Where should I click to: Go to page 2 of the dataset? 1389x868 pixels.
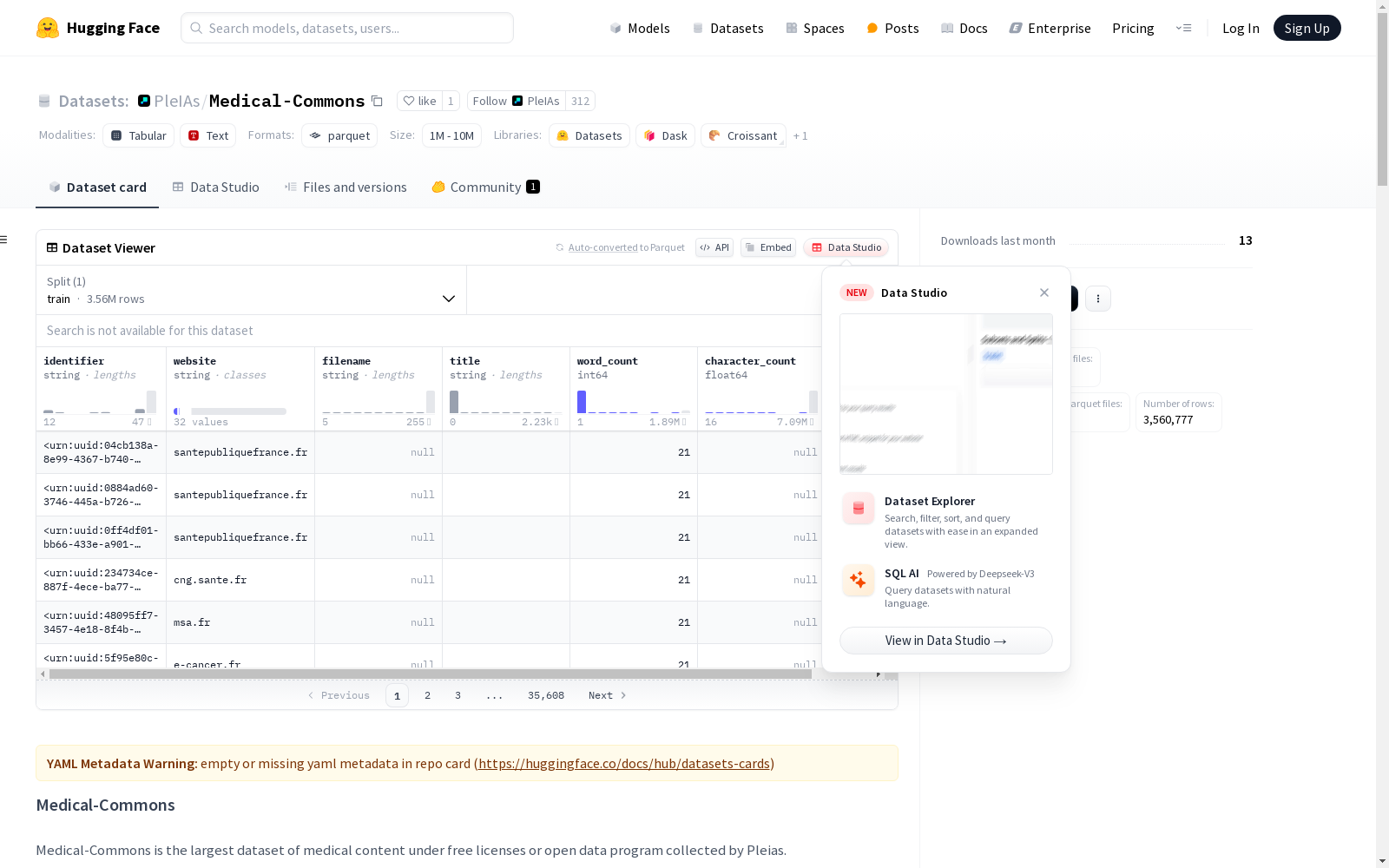pos(427,695)
